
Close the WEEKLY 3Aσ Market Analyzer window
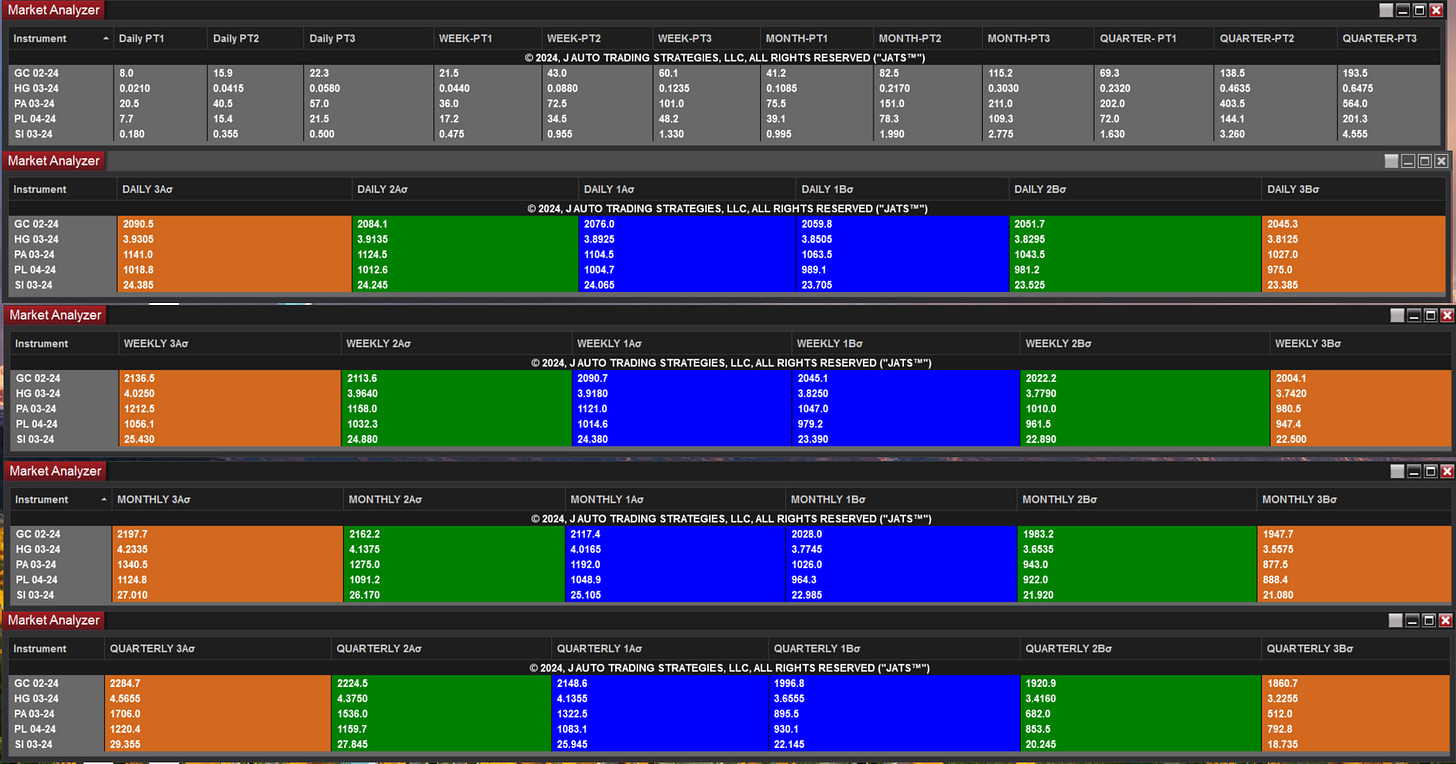tap(1448, 315)
